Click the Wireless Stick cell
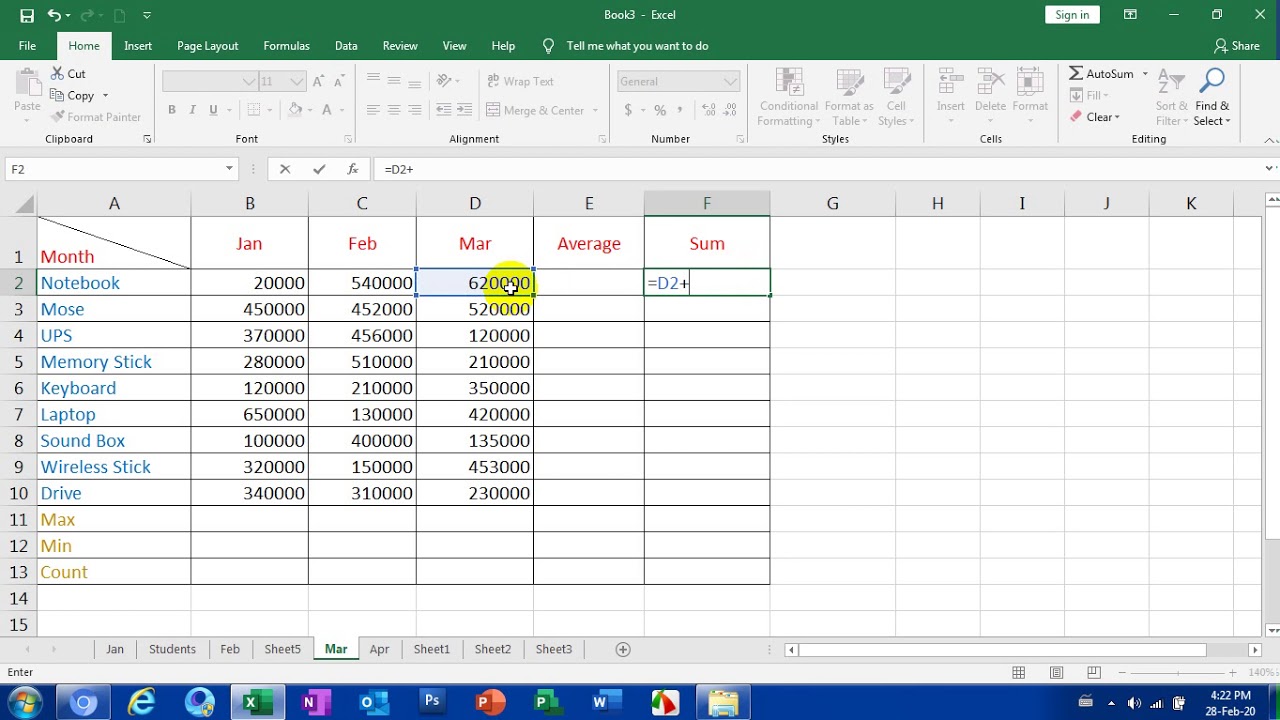This screenshot has height=720, width=1280. point(114,467)
